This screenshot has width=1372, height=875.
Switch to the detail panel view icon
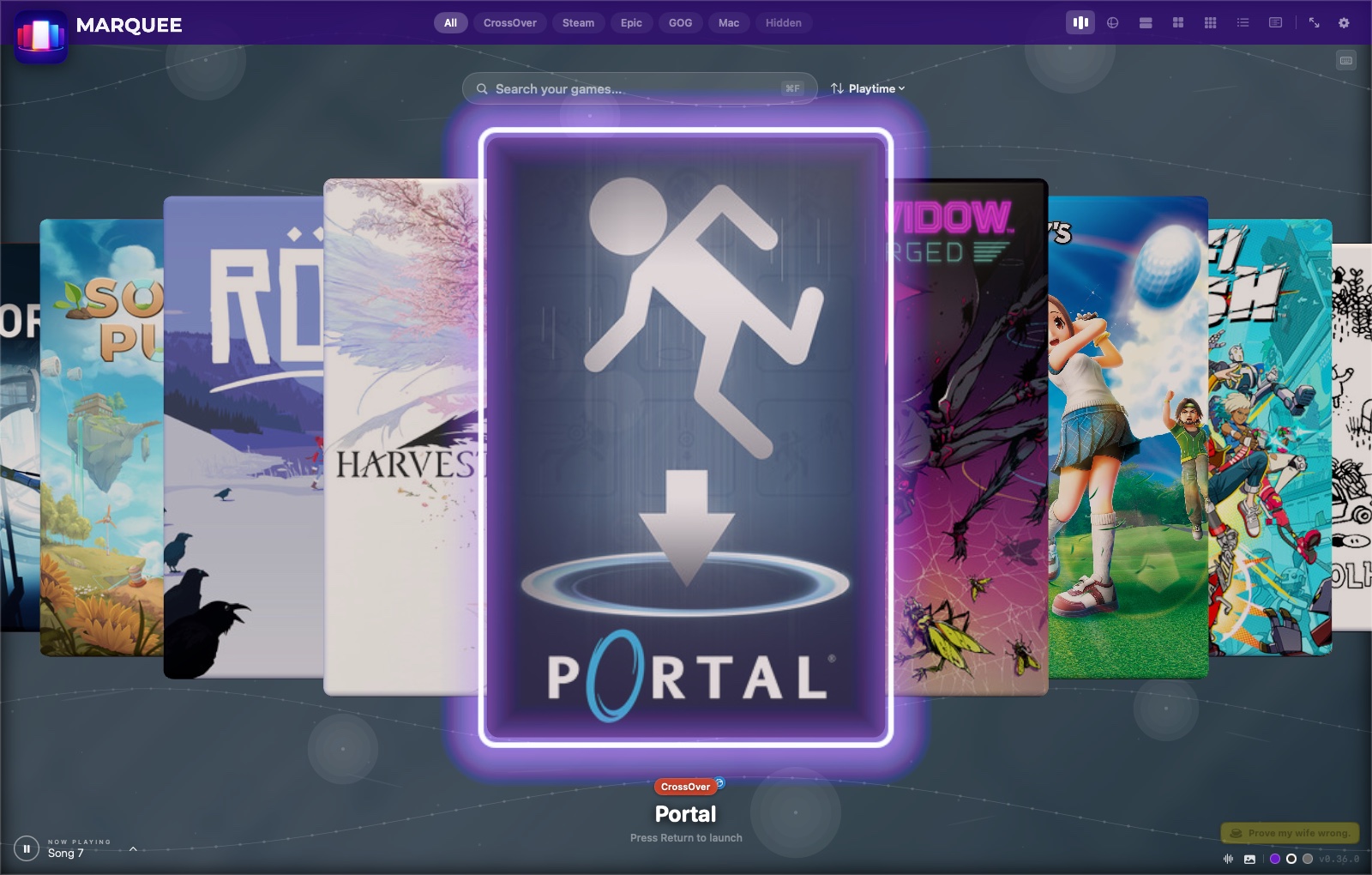[1276, 23]
